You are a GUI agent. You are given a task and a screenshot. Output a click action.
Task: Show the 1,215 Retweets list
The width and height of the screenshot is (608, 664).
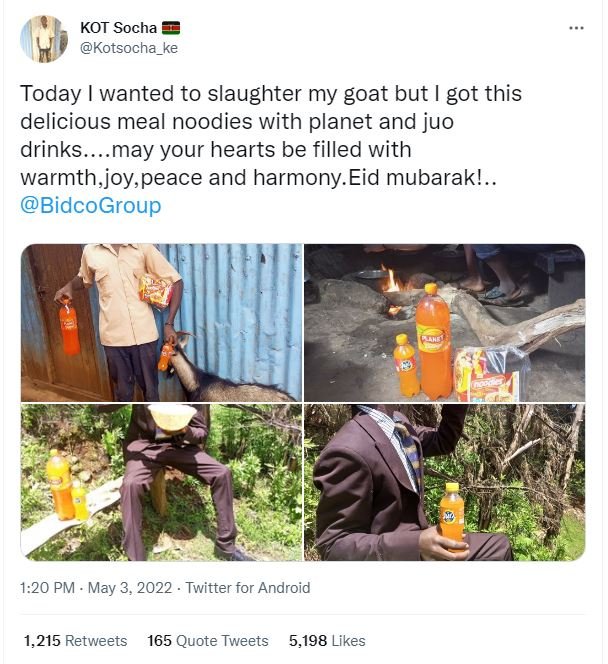click(x=76, y=640)
